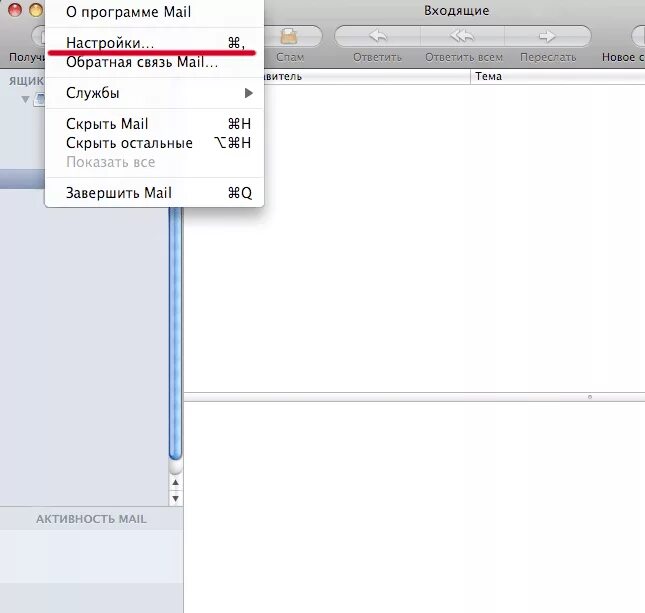645x613 pixels.
Task: Quit via Завершить Mail menu item
Action: (x=154, y=193)
